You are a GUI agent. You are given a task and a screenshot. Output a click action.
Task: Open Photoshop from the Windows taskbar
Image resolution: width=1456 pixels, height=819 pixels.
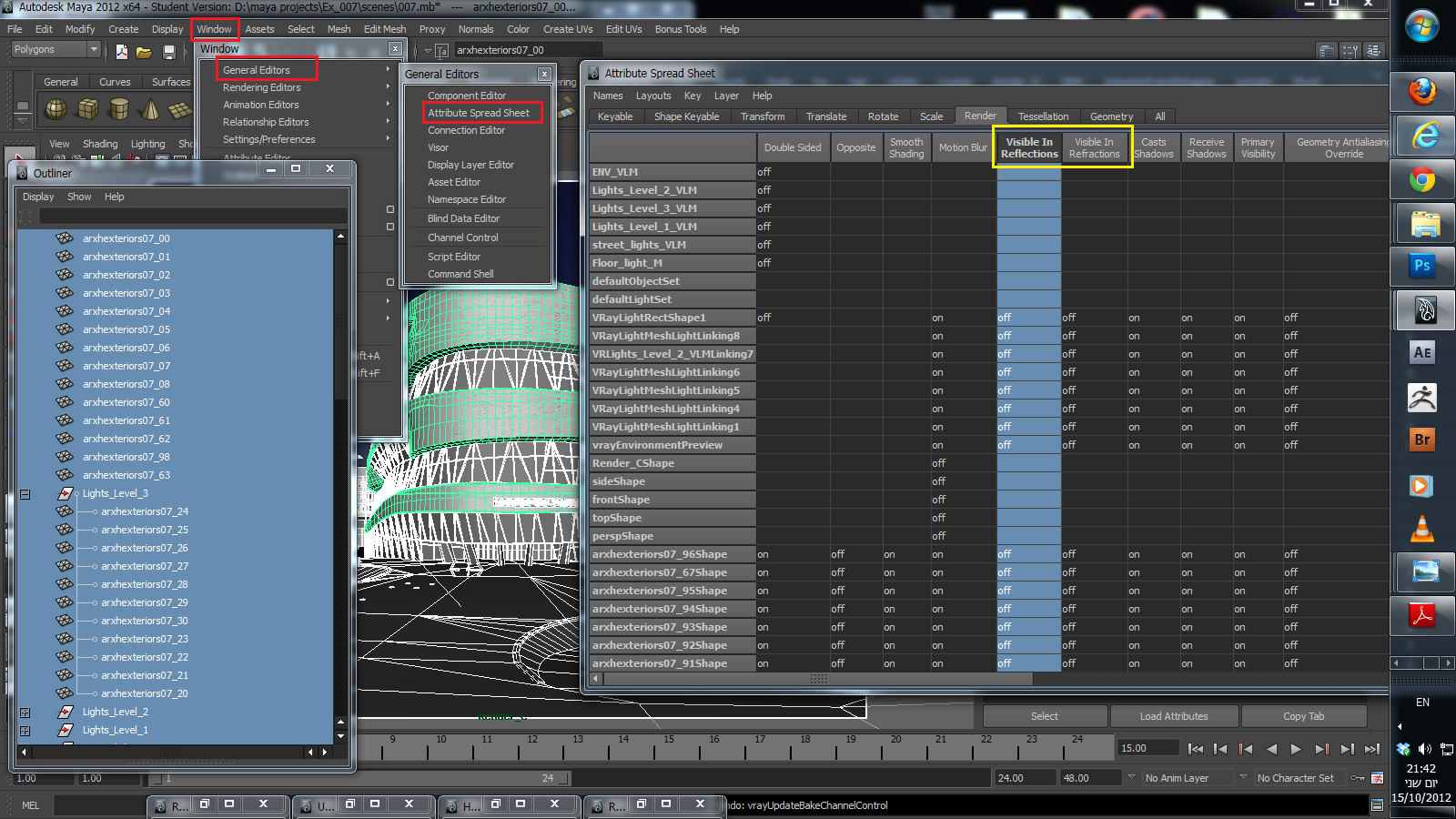[1422, 266]
